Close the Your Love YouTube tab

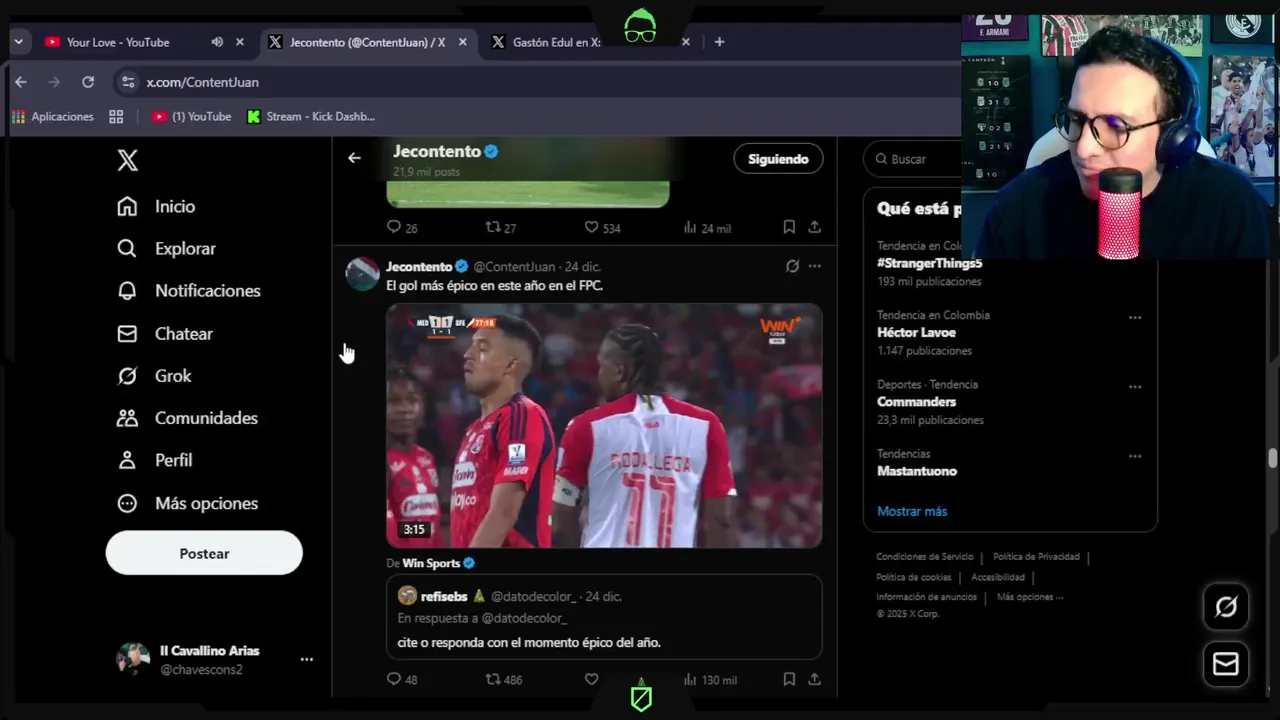coord(240,42)
